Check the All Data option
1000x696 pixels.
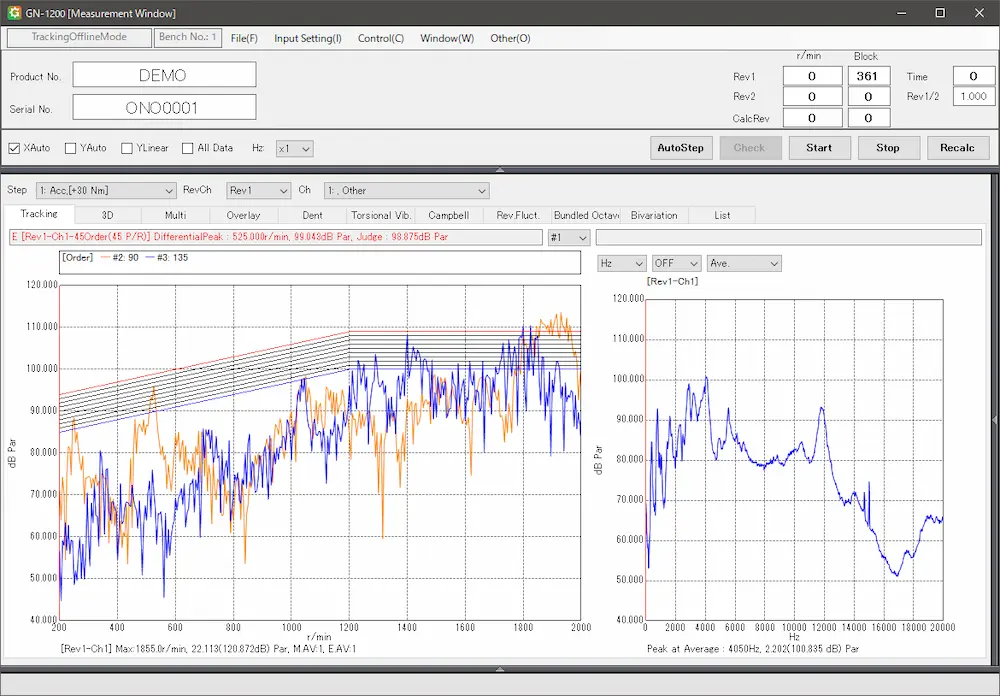pos(188,148)
